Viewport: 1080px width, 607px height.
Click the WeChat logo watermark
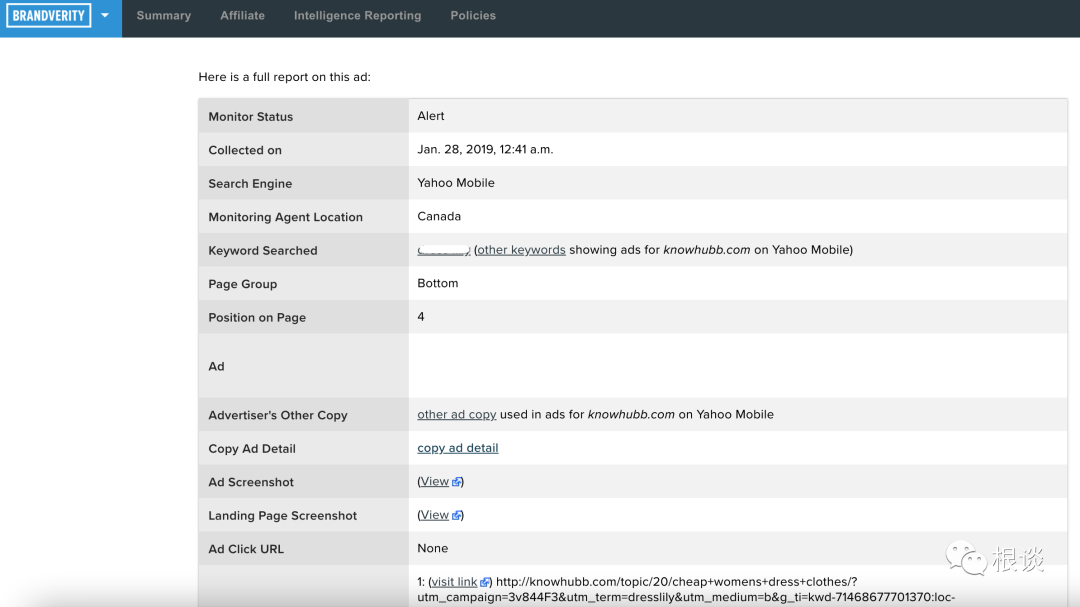click(964, 558)
